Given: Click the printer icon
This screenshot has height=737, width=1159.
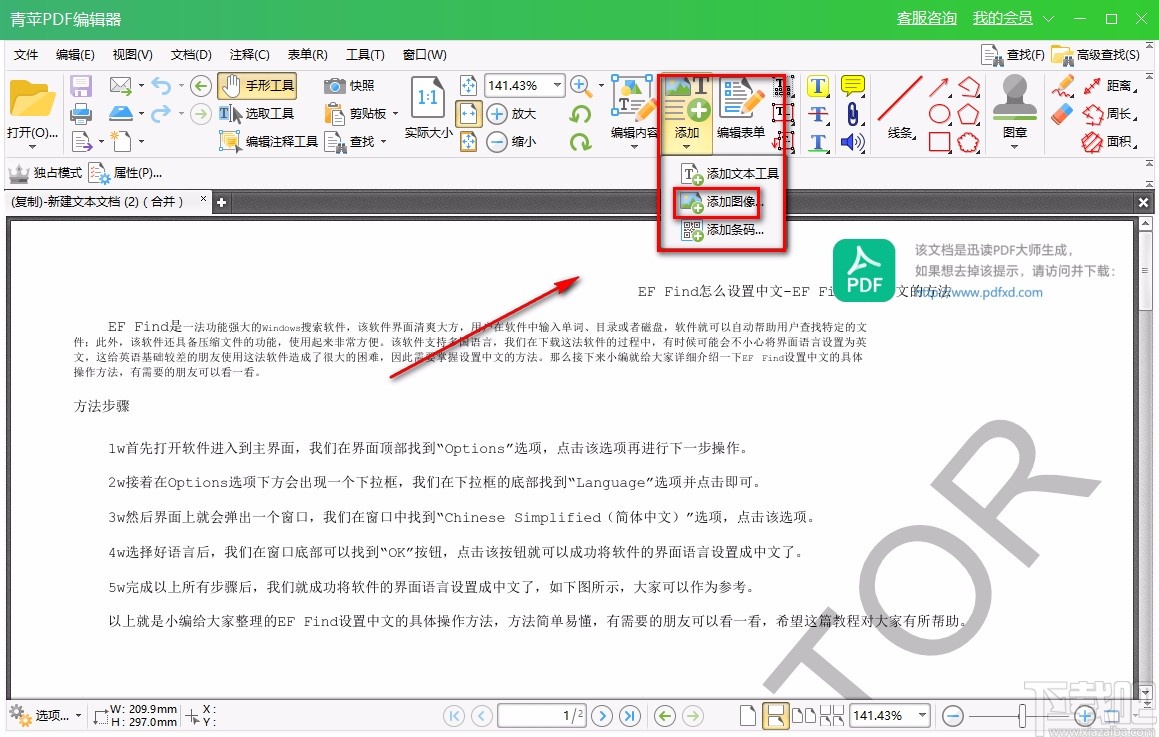Looking at the screenshot, I should pyautogui.click(x=81, y=114).
